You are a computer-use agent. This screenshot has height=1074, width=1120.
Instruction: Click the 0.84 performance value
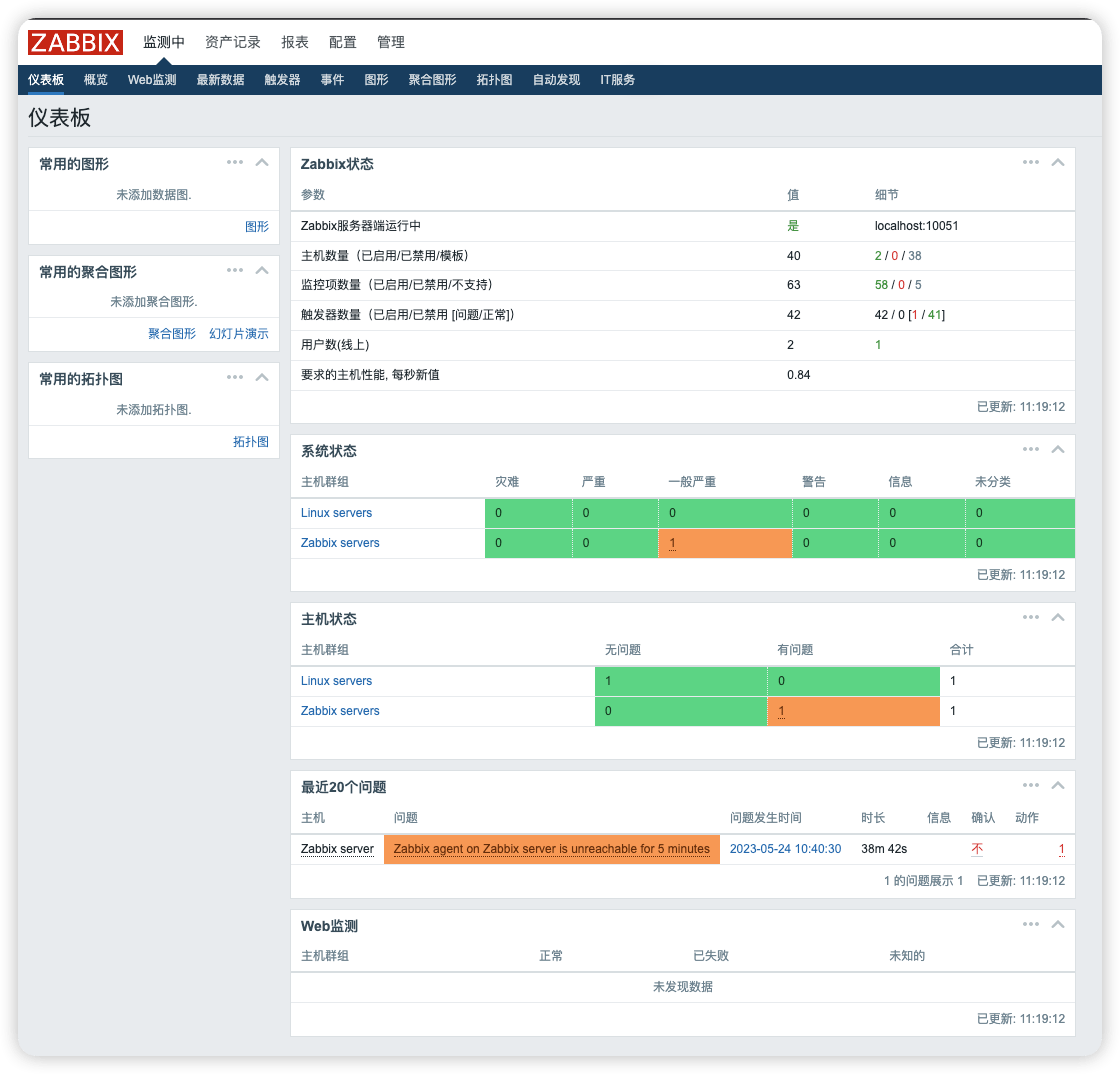tap(799, 375)
